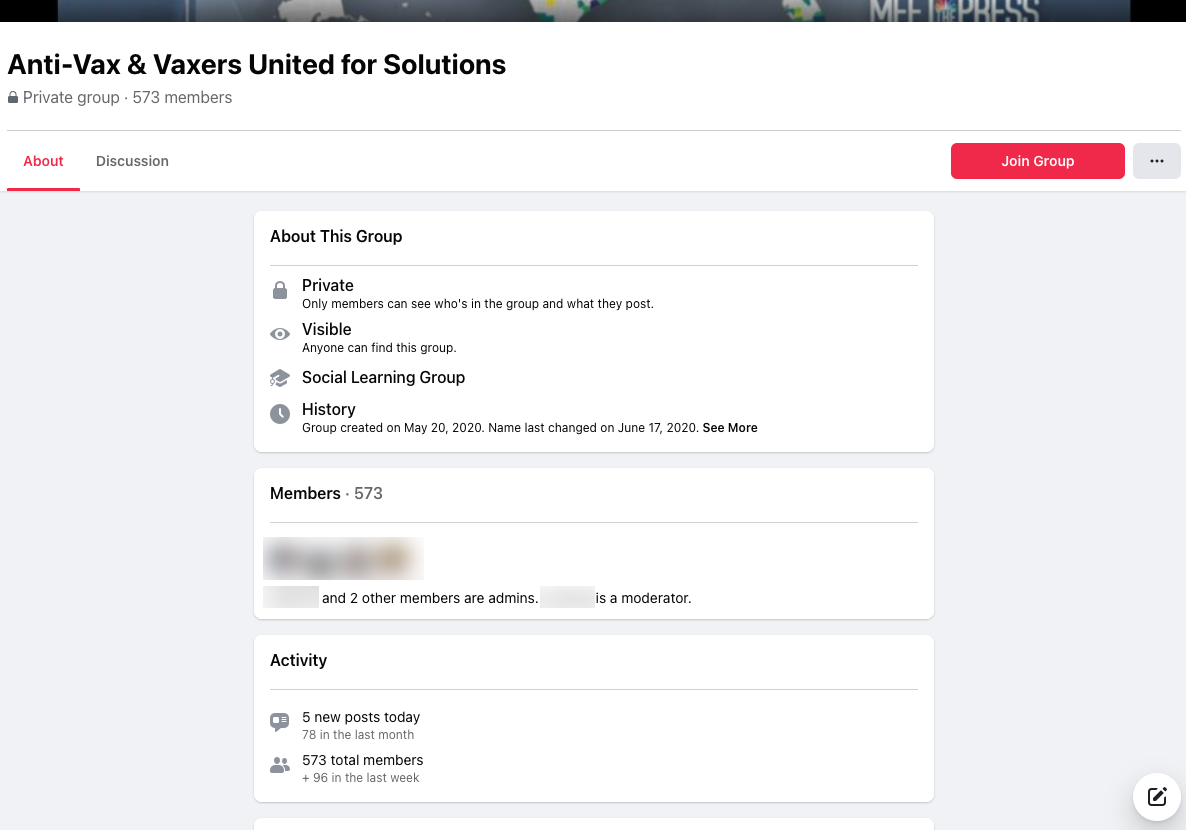Click the lock icon beside Private group

coord(13,98)
